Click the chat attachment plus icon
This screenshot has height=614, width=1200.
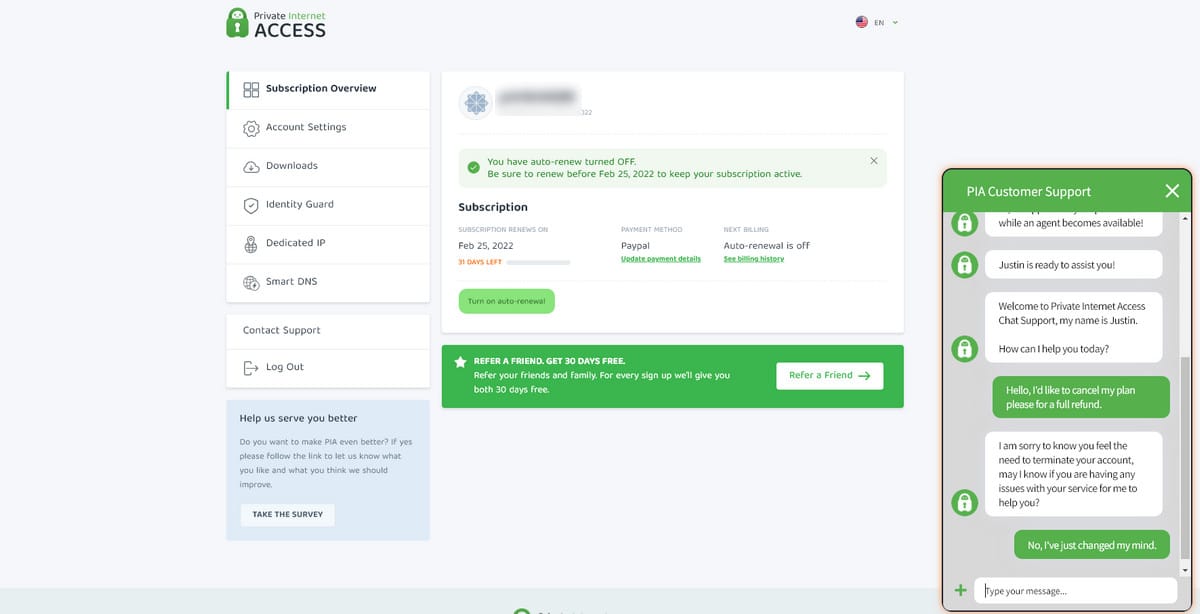[961, 590]
